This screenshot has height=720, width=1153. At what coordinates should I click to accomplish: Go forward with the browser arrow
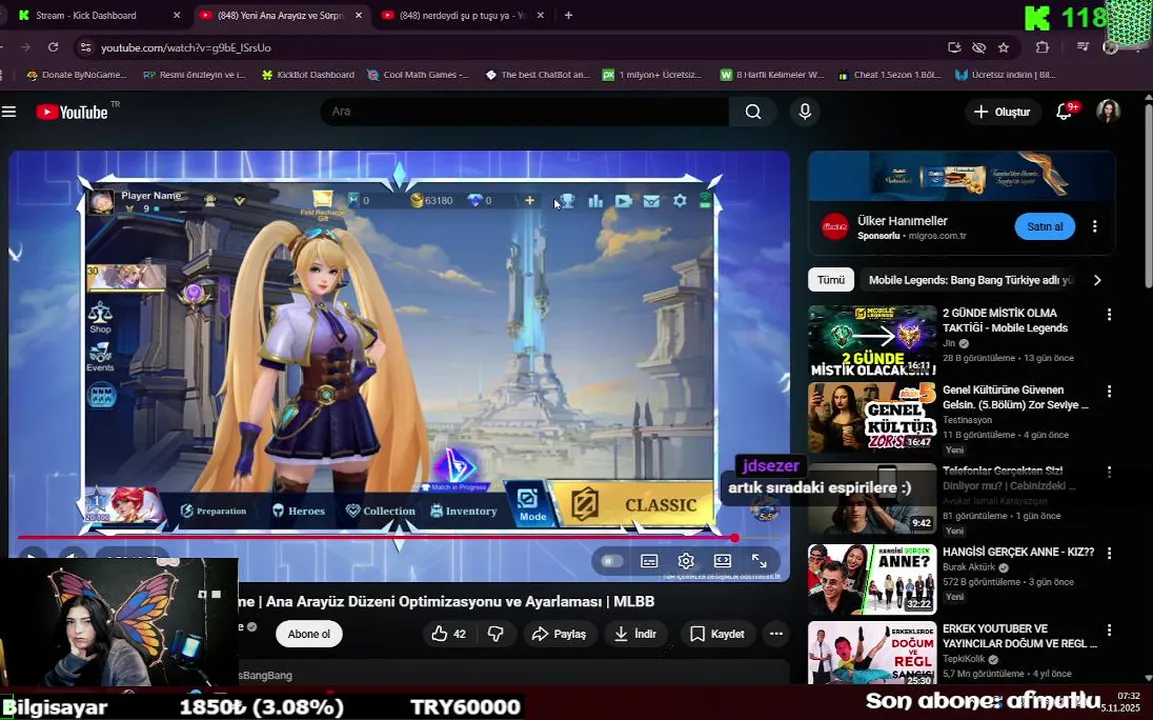26,47
